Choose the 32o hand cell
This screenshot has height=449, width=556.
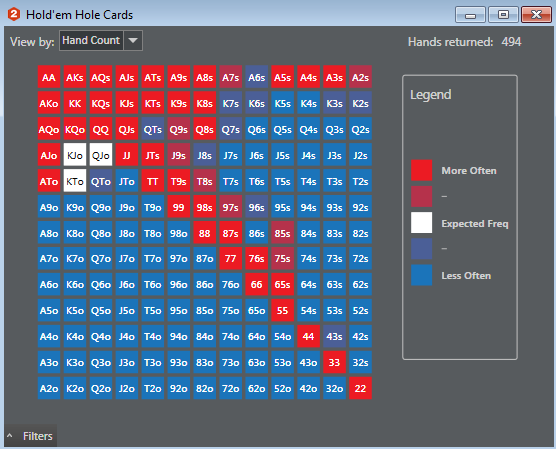click(334, 388)
